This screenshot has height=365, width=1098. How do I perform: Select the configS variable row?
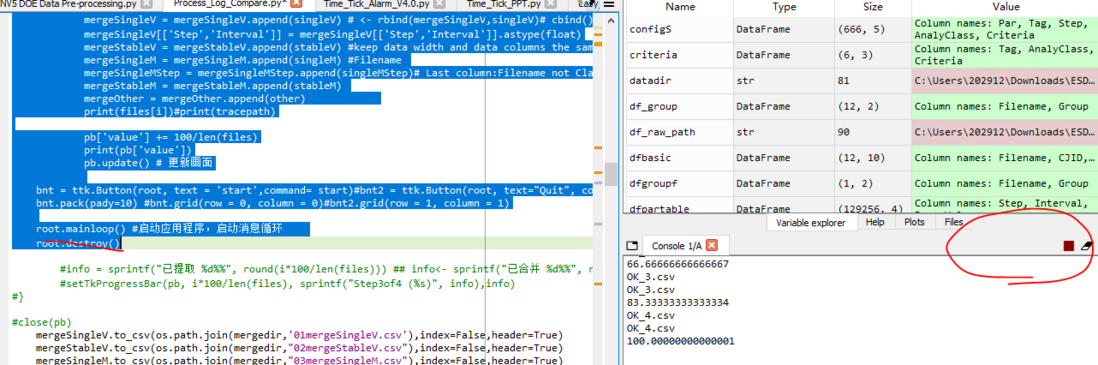tap(861, 29)
